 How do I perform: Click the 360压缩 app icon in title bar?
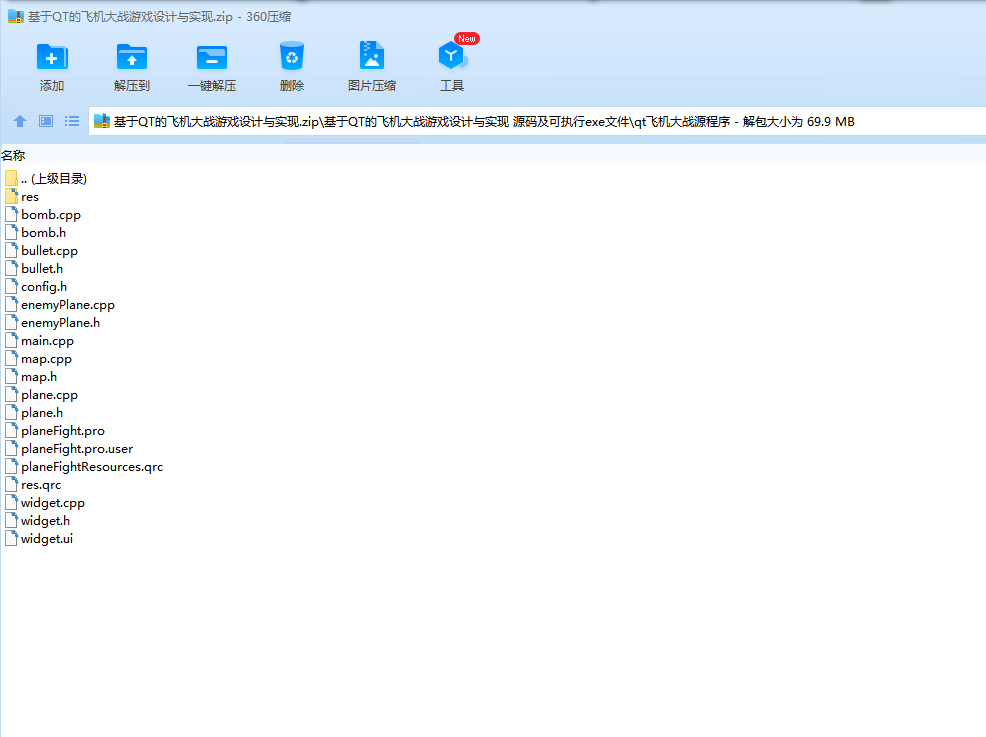tap(16, 16)
